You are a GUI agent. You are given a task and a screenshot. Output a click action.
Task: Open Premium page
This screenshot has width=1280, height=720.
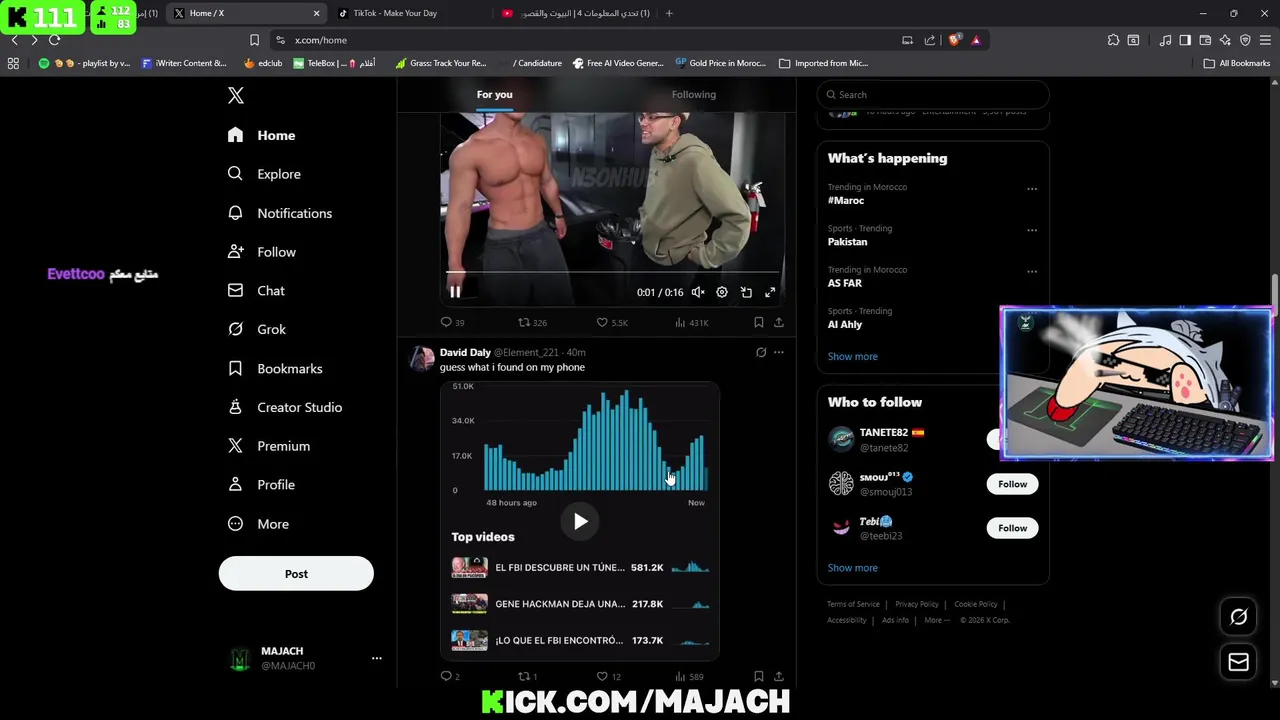click(268, 446)
